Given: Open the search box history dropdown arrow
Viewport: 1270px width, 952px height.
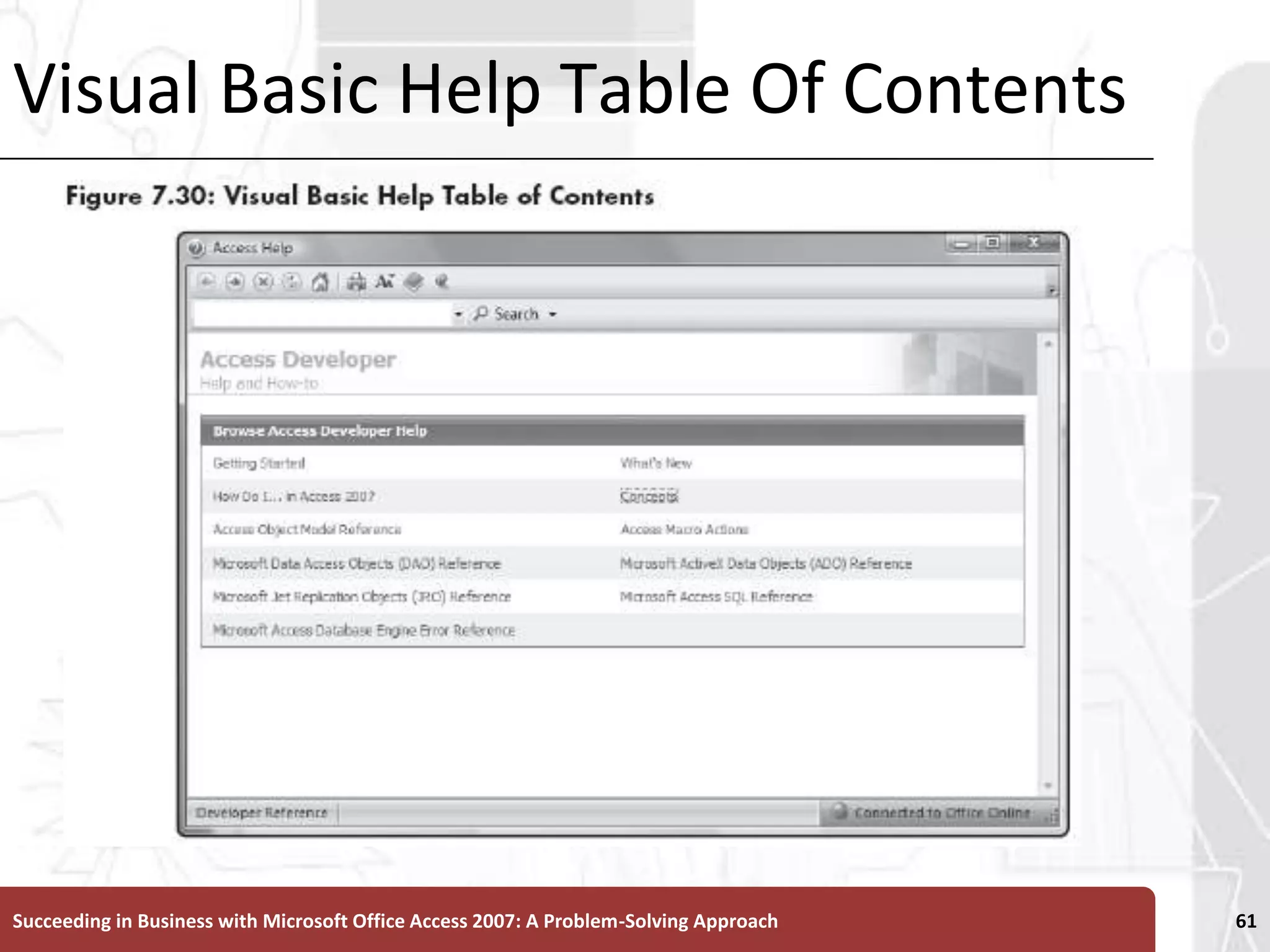Looking at the screenshot, I should click(458, 314).
